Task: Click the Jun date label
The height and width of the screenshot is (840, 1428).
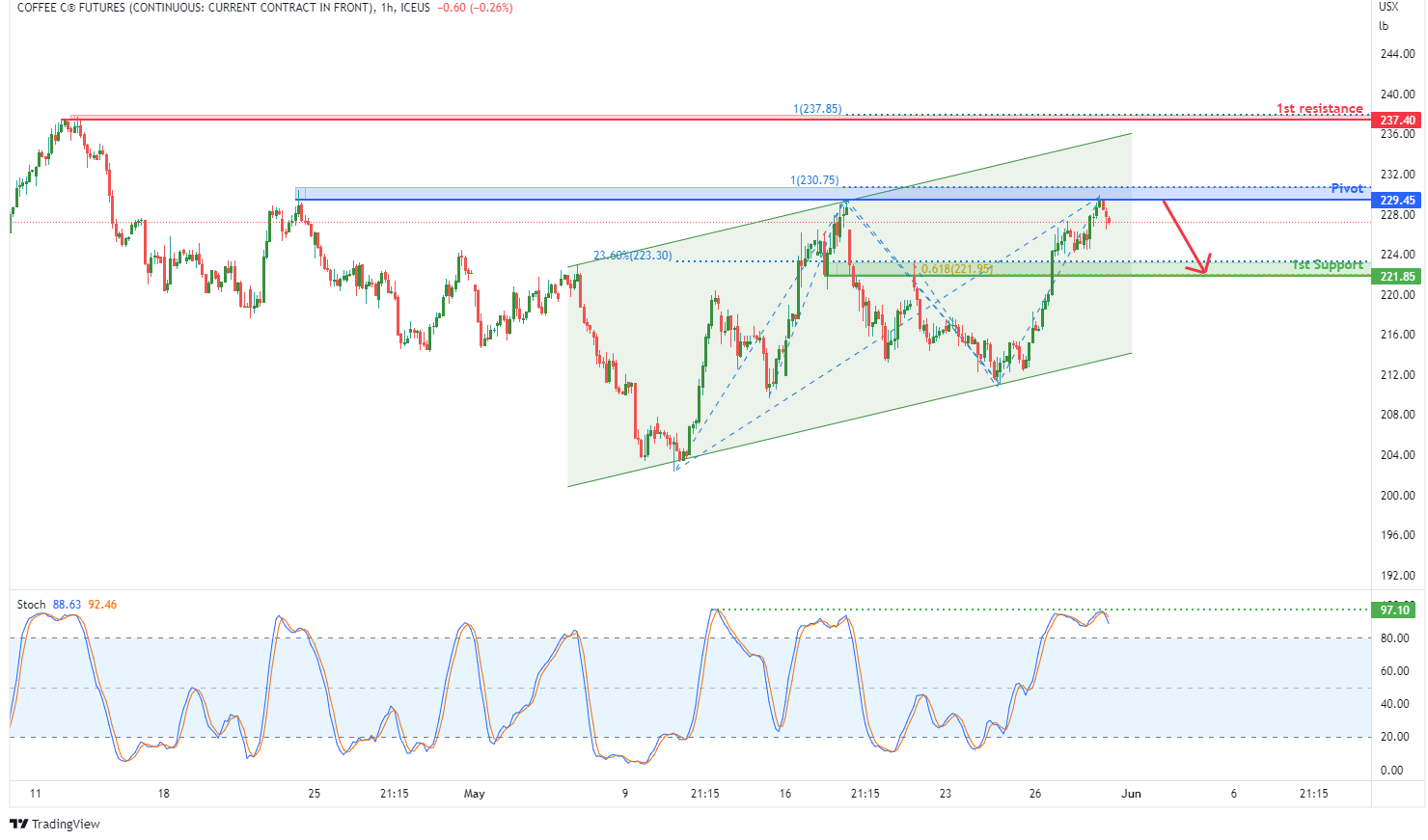Action: (x=1131, y=794)
